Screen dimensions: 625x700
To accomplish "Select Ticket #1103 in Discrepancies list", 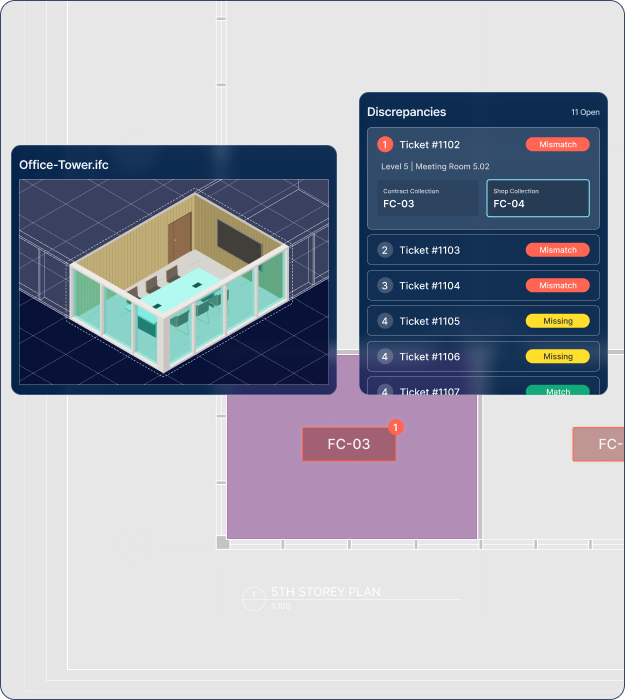I will pos(483,250).
